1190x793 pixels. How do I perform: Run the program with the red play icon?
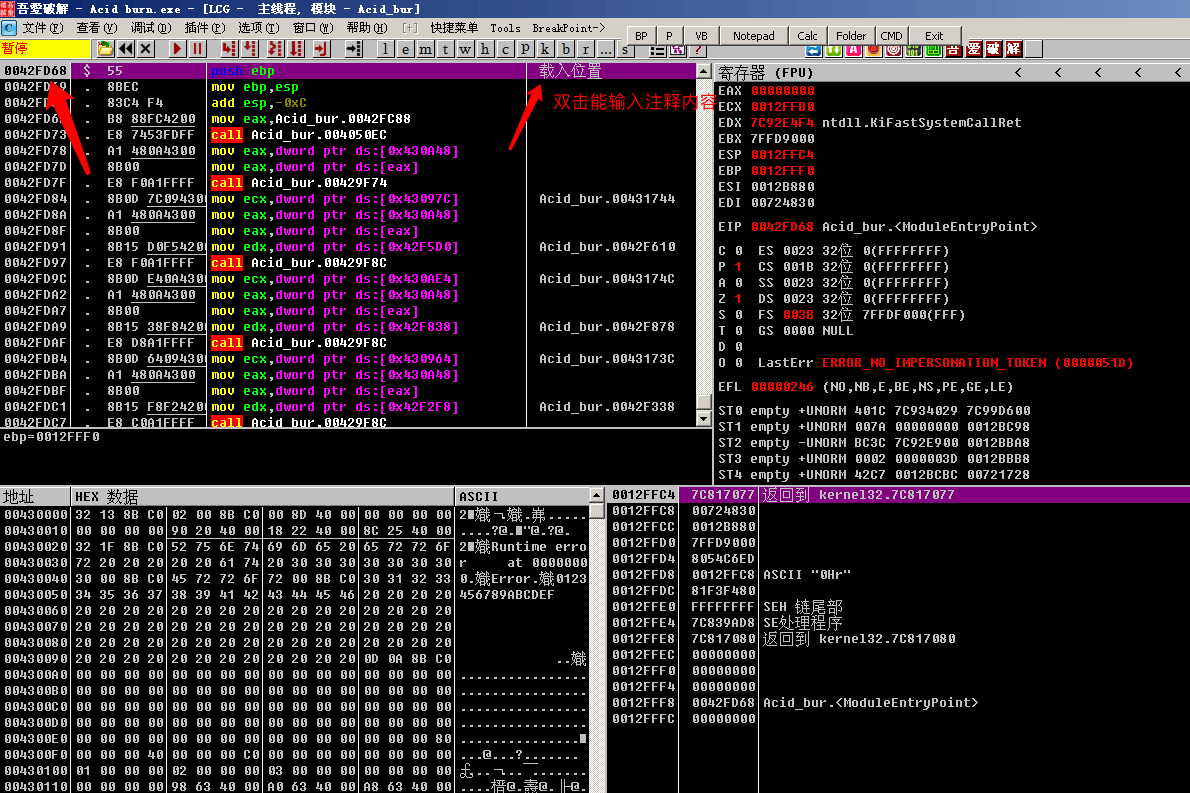(x=178, y=49)
